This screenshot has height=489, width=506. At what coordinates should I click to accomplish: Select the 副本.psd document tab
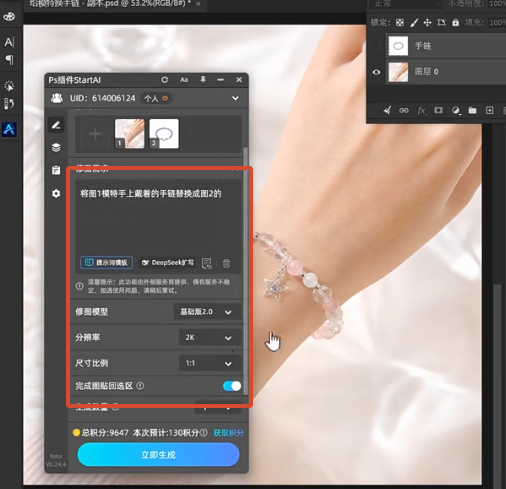110,4
